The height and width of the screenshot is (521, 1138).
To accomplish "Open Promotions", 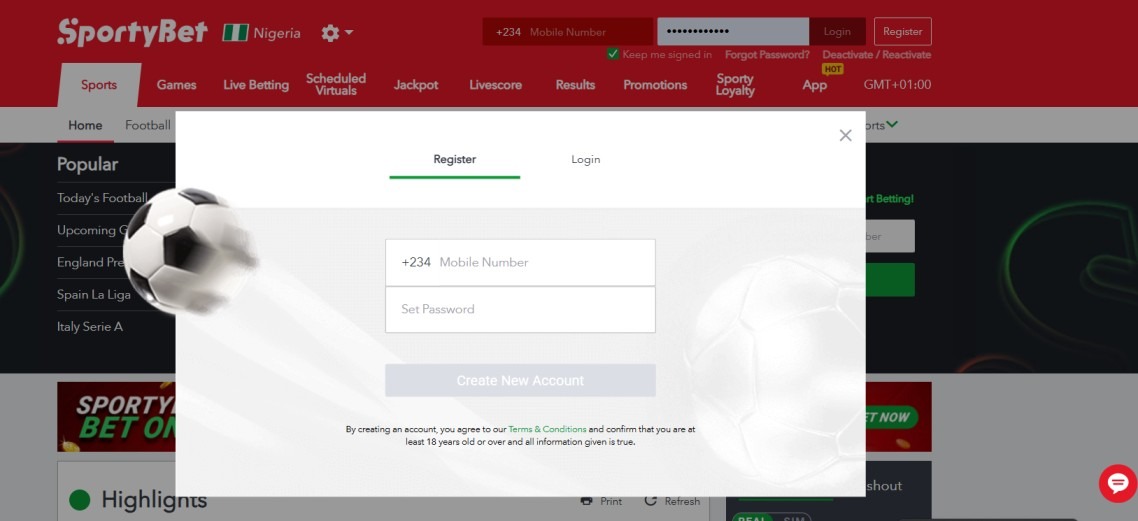I will [x=655, y=85].
